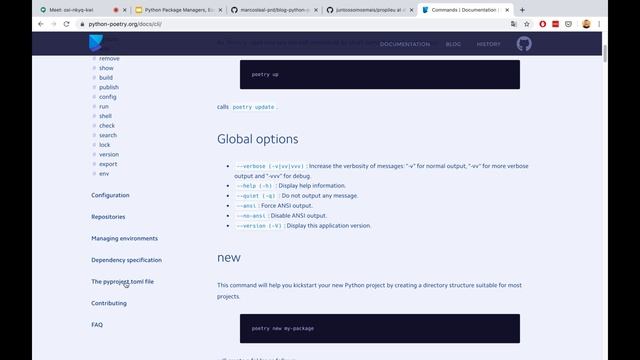Click the red square extension icon
The height and width of the screenshot is (360, 640).
tap(556, 24)
